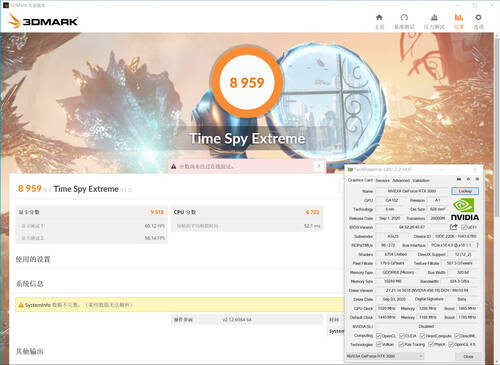Dismiss the pink warning banner arrow
This screenshot has height=365, width=500.
[319, 166]
